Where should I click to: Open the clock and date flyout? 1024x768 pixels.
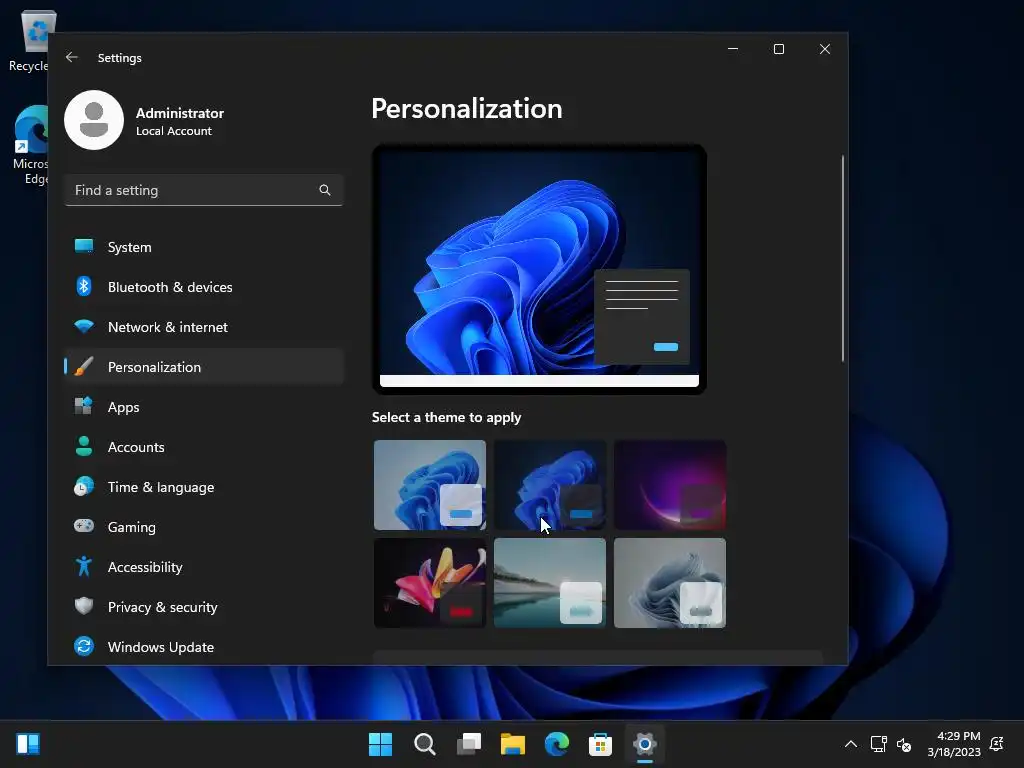coord(953,744)
